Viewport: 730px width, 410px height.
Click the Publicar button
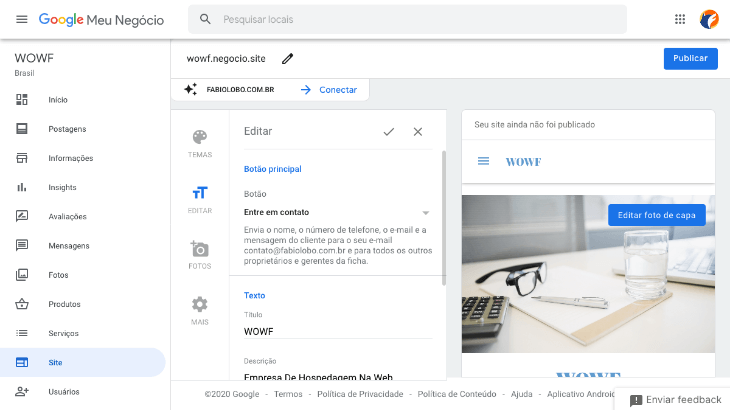pos(690,59)
